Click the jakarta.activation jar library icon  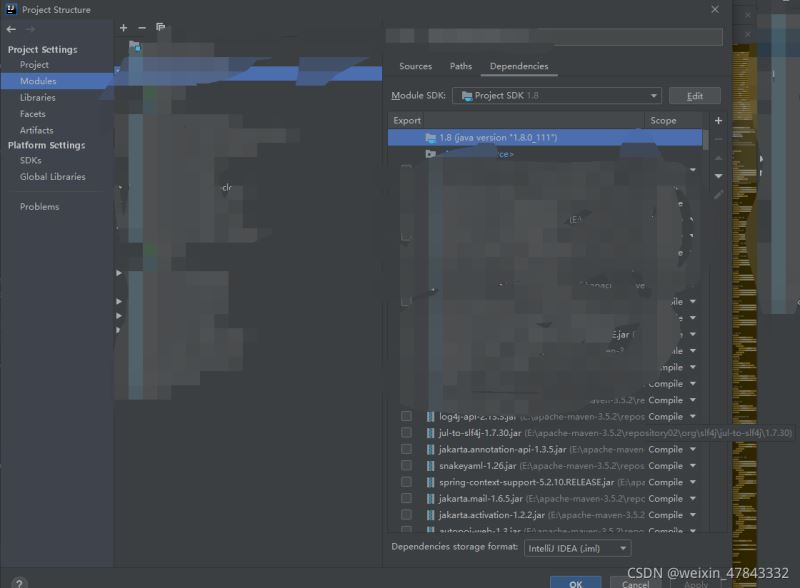tap(431, 514)
